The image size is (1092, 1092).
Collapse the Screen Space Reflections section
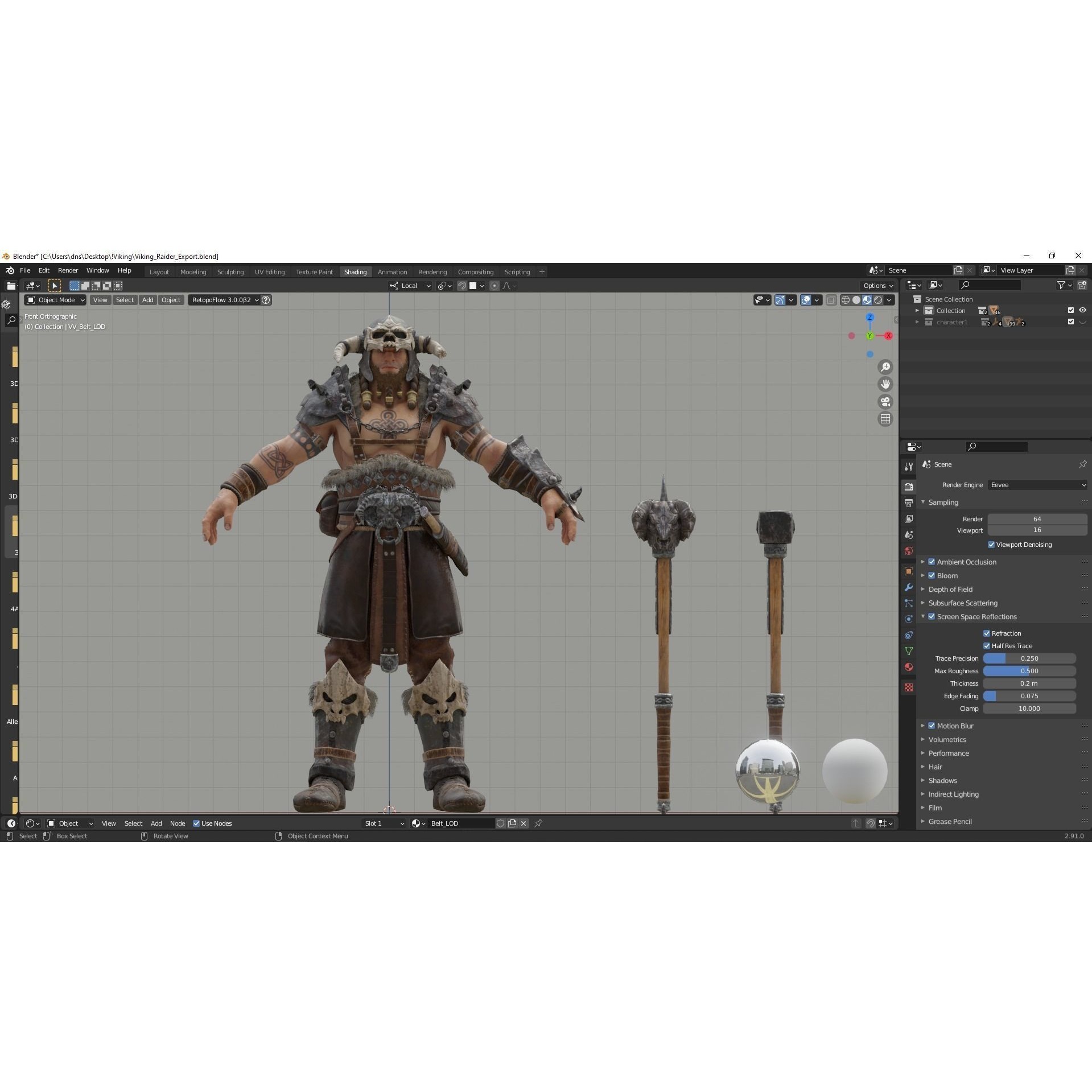coord(923,616)
